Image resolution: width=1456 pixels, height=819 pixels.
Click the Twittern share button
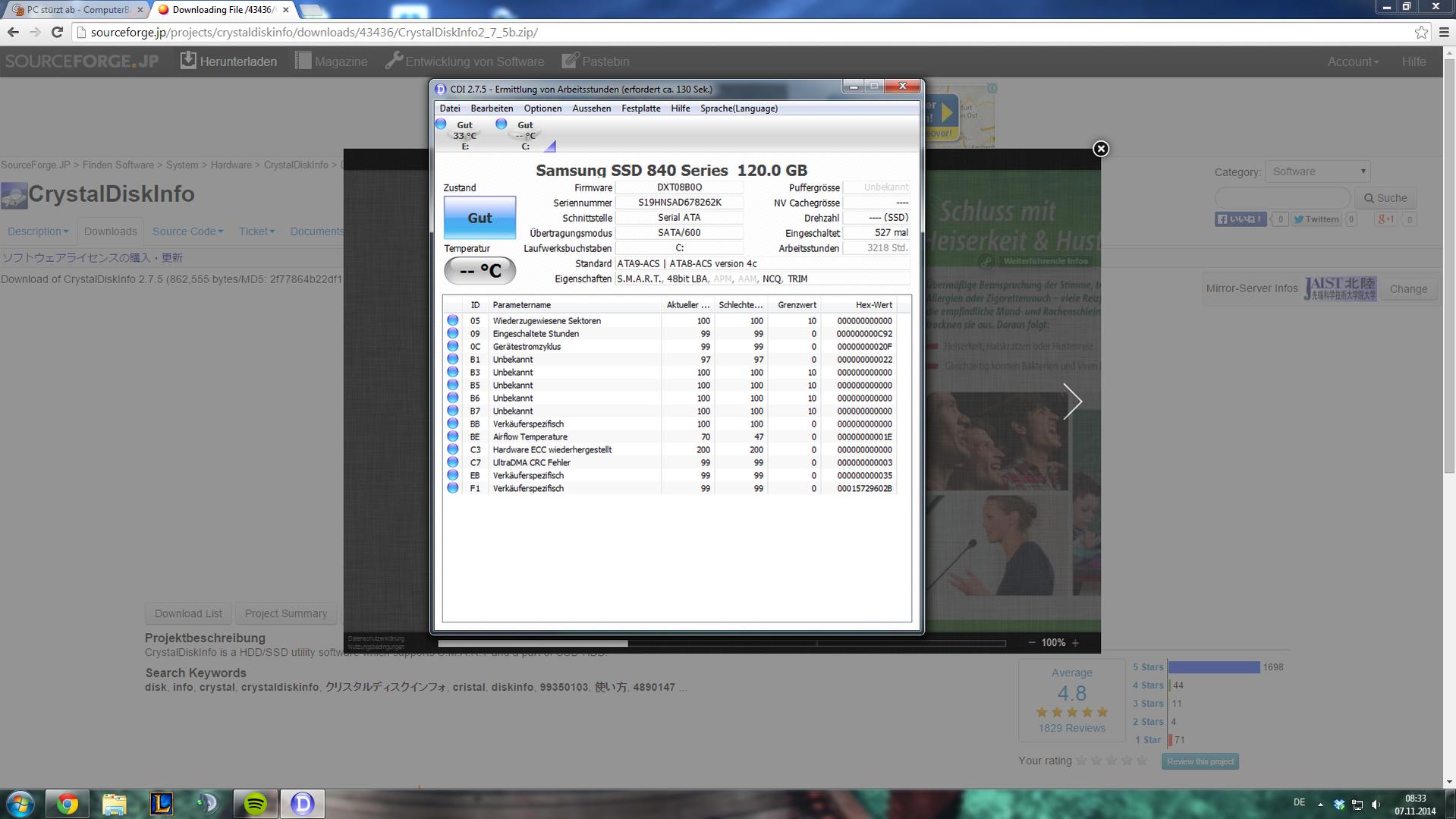click(1316, 219)
